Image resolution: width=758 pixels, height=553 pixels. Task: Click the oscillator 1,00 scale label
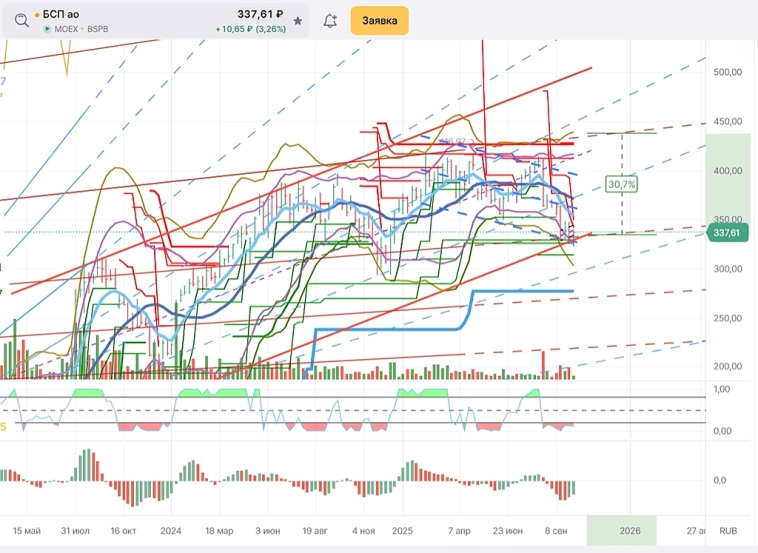[722, 389]
